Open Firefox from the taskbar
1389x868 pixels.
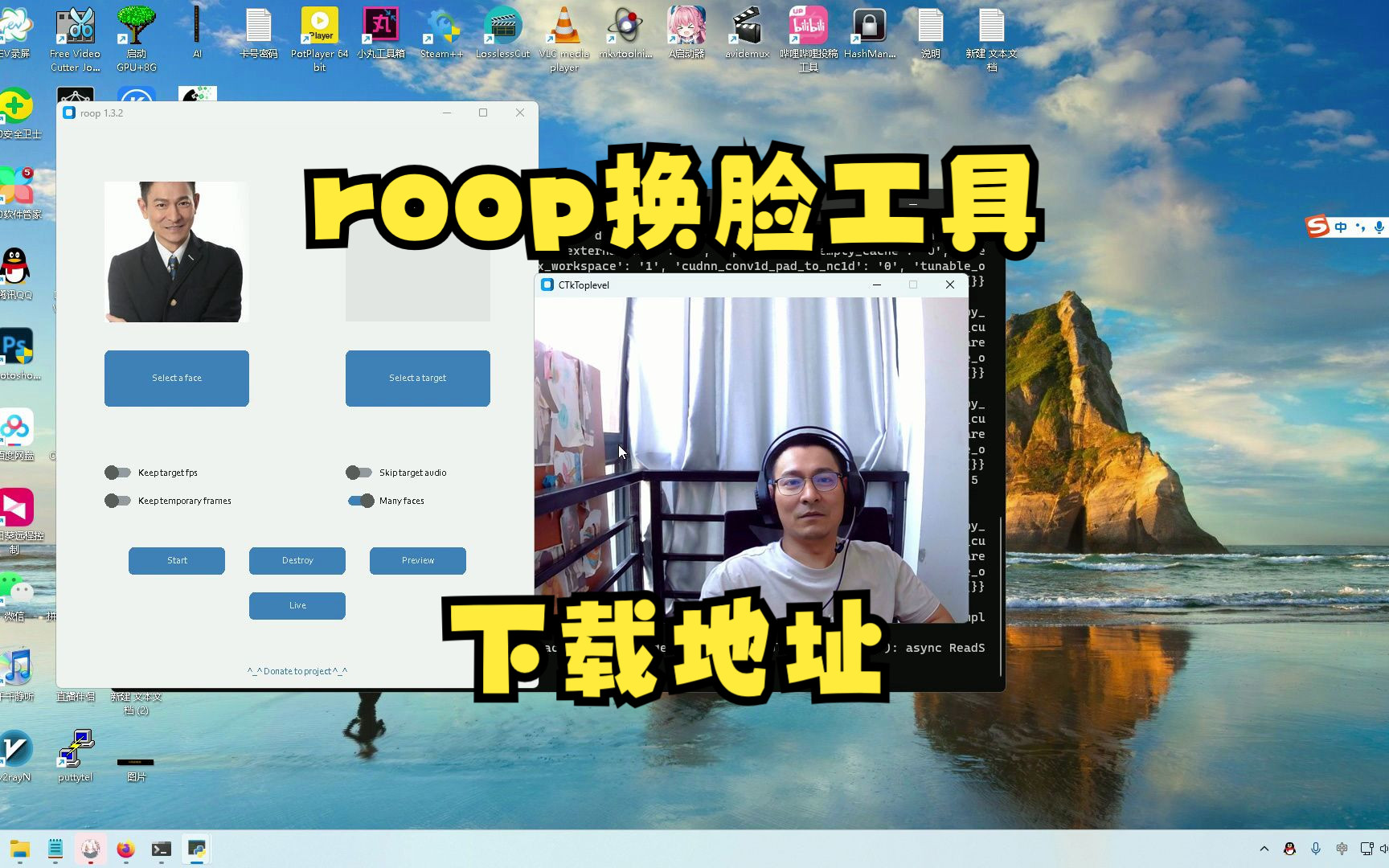click(x=125, y=849)
